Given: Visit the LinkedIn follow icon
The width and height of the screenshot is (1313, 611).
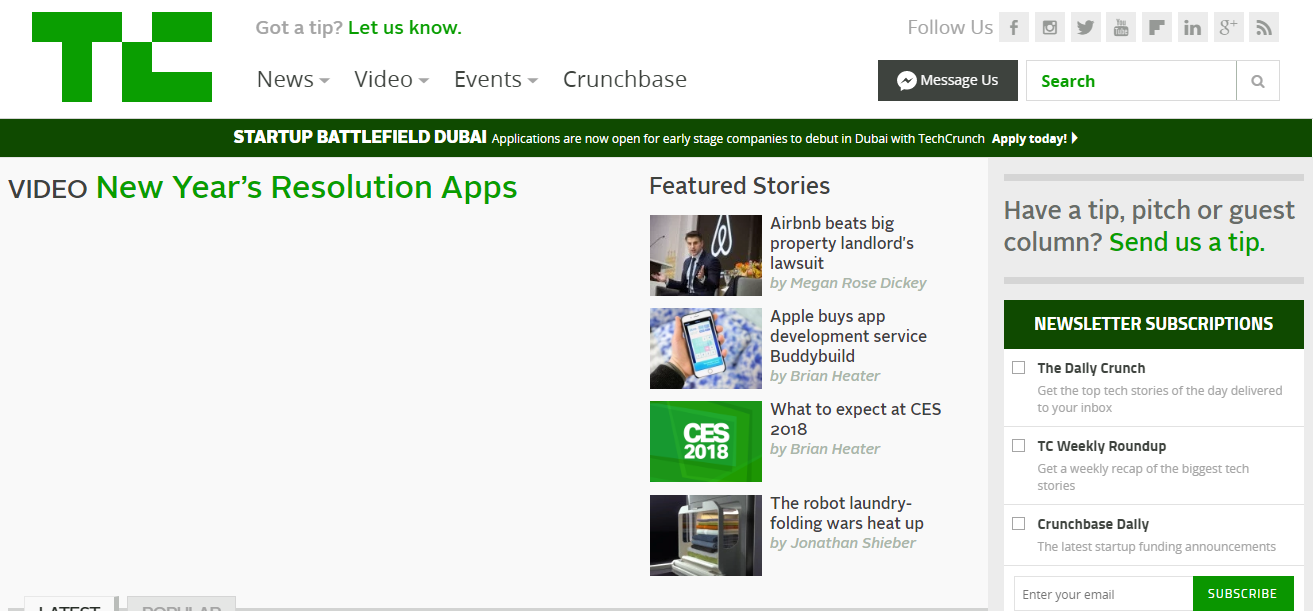Looking at the screenshot, I should 1192,27.
